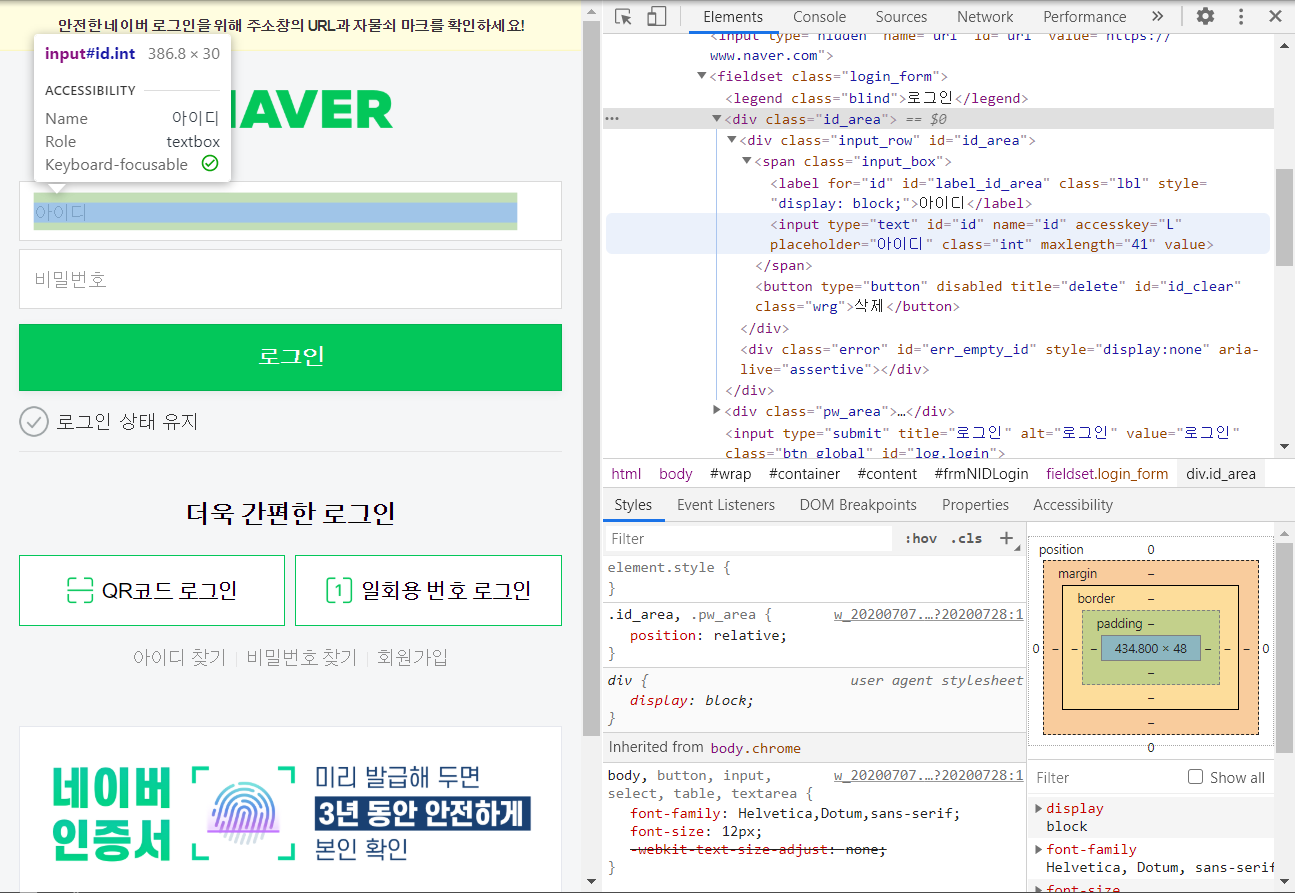Collapse the fieldset login_form node

702,76
